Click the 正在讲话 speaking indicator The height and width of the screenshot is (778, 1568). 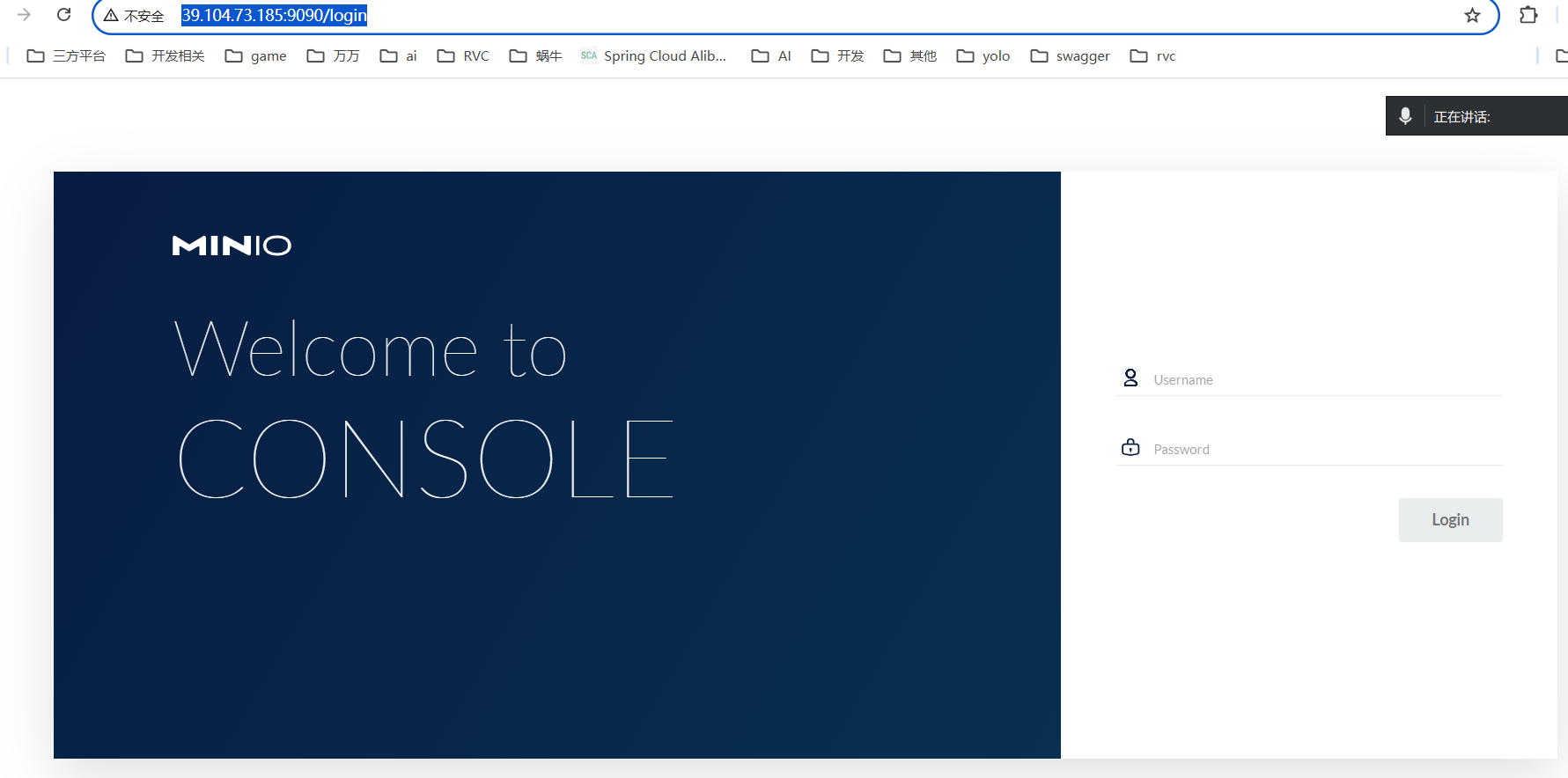pyautogui.click(x=1461, y=117)
